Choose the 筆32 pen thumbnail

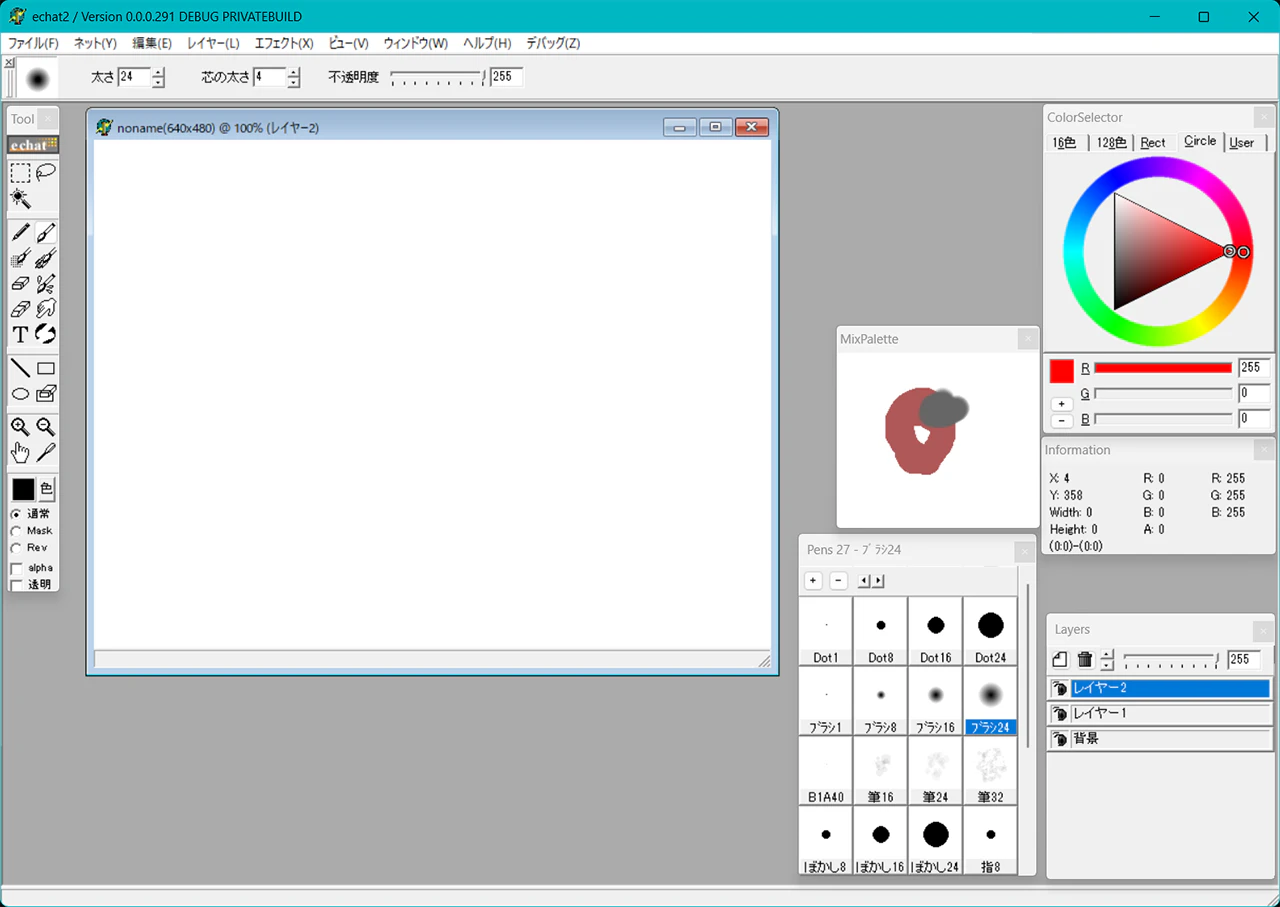pyautogui.click(x=991, y=771)
